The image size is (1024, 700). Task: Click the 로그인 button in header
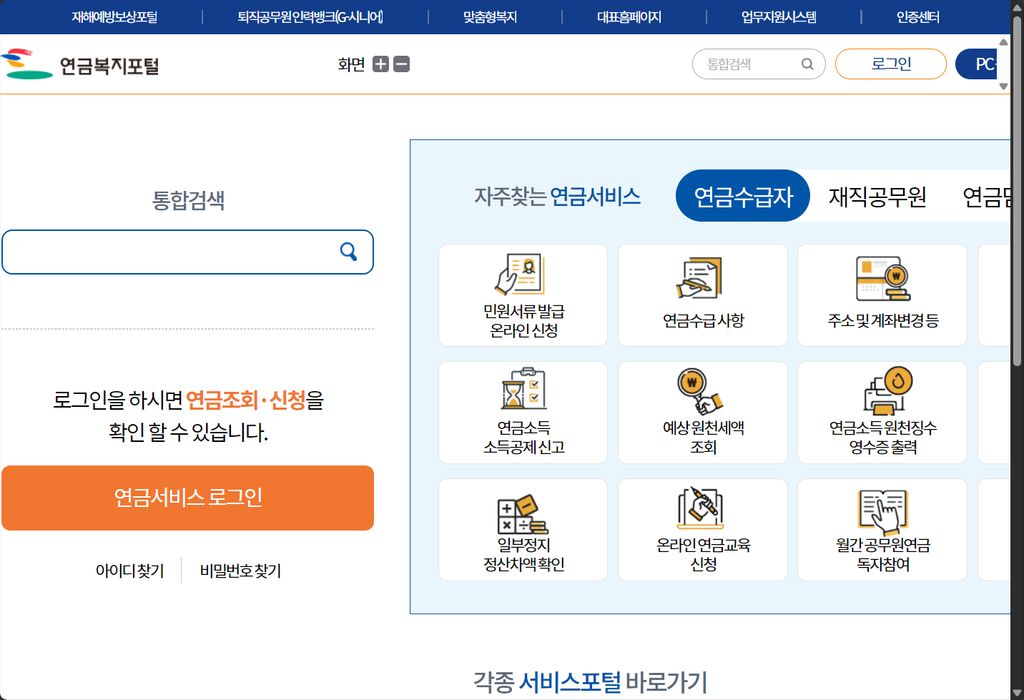(x=891, y=64)
